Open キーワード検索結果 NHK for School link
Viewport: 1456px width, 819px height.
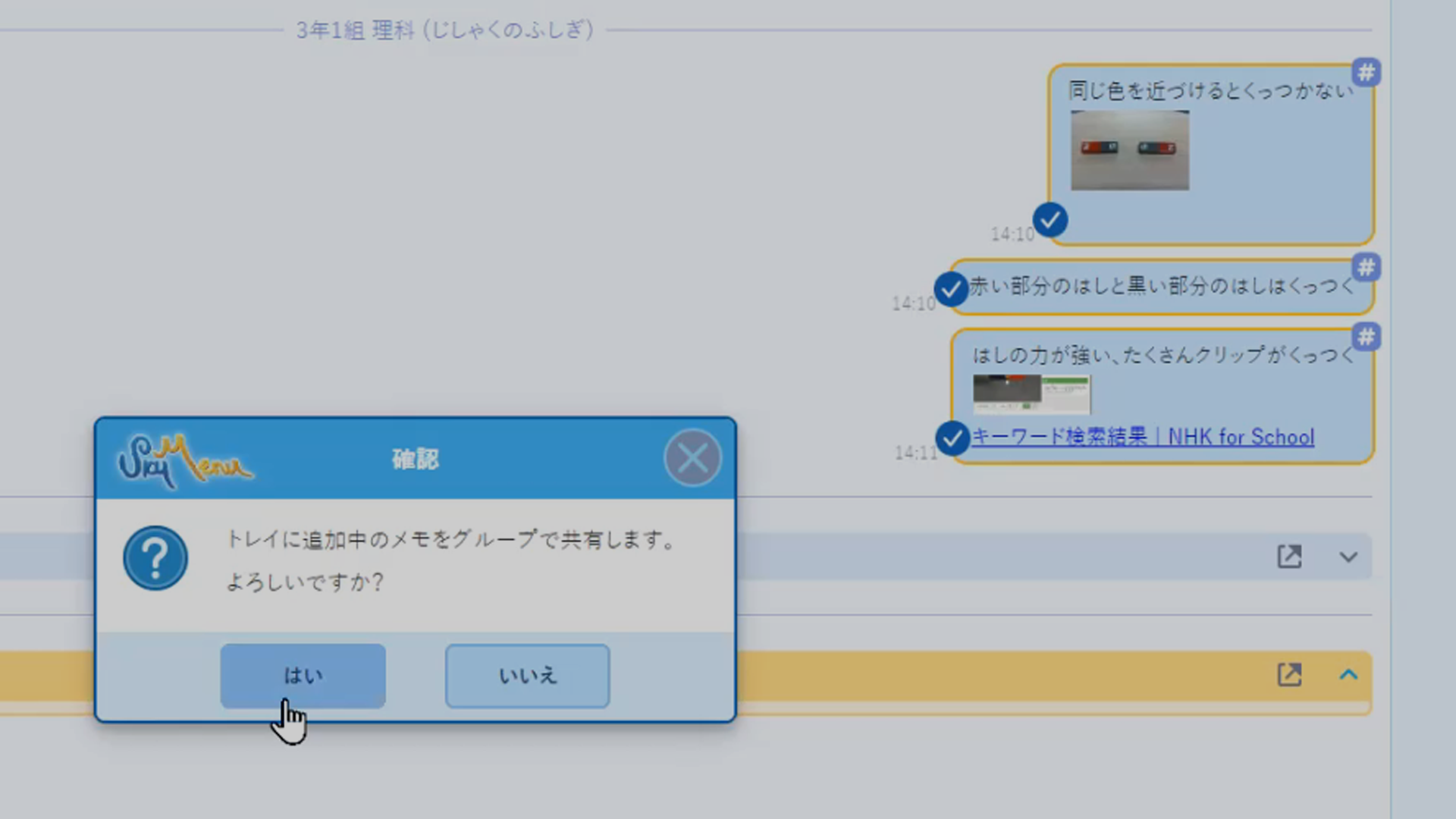tap(1142, 438)
